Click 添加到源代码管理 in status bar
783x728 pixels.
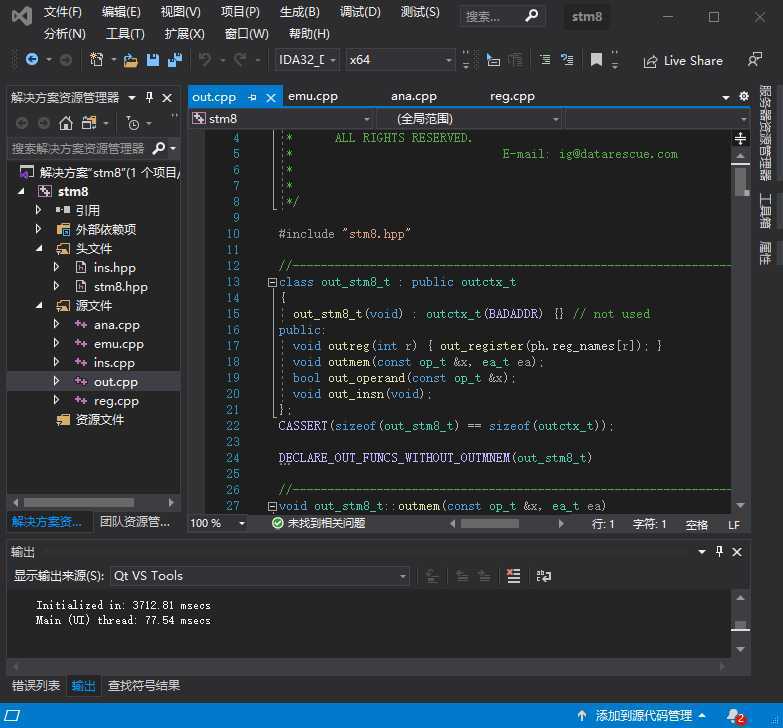coord(644,716)
